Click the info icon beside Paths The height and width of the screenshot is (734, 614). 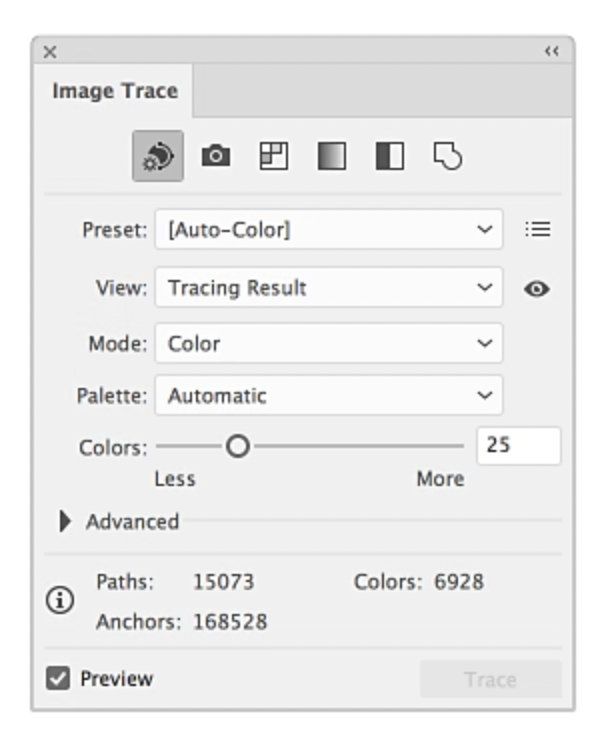click(60, 600)
